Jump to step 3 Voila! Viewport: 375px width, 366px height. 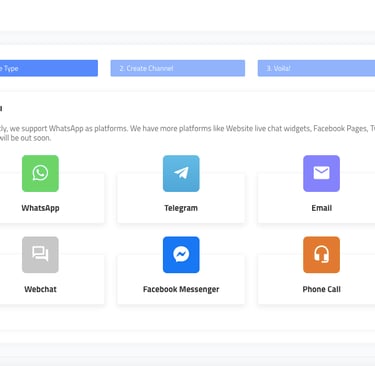(x=316, y=68)
